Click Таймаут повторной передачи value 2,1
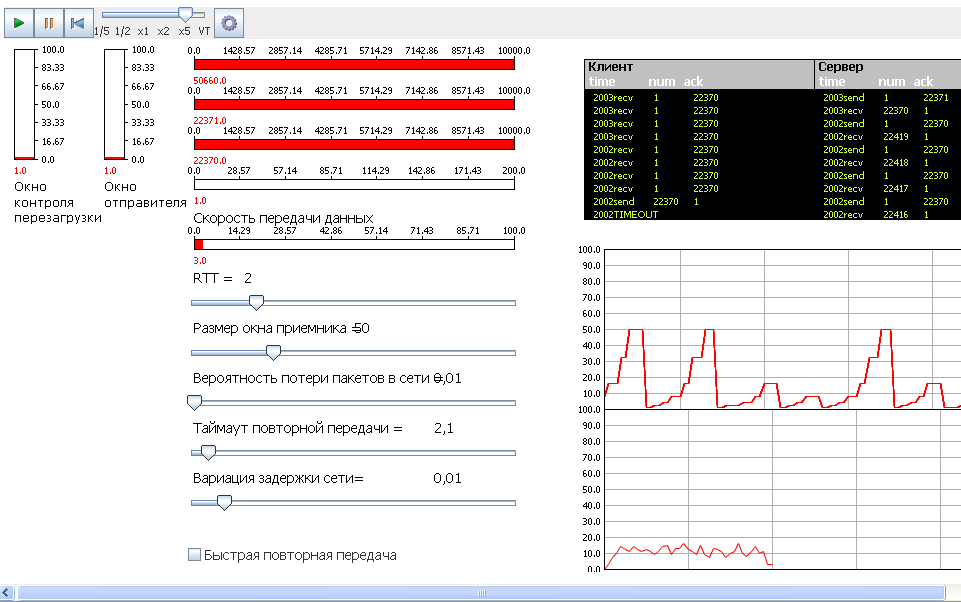Image resolution: width=961 pixels, height=602 pixels. click(444, 428)
